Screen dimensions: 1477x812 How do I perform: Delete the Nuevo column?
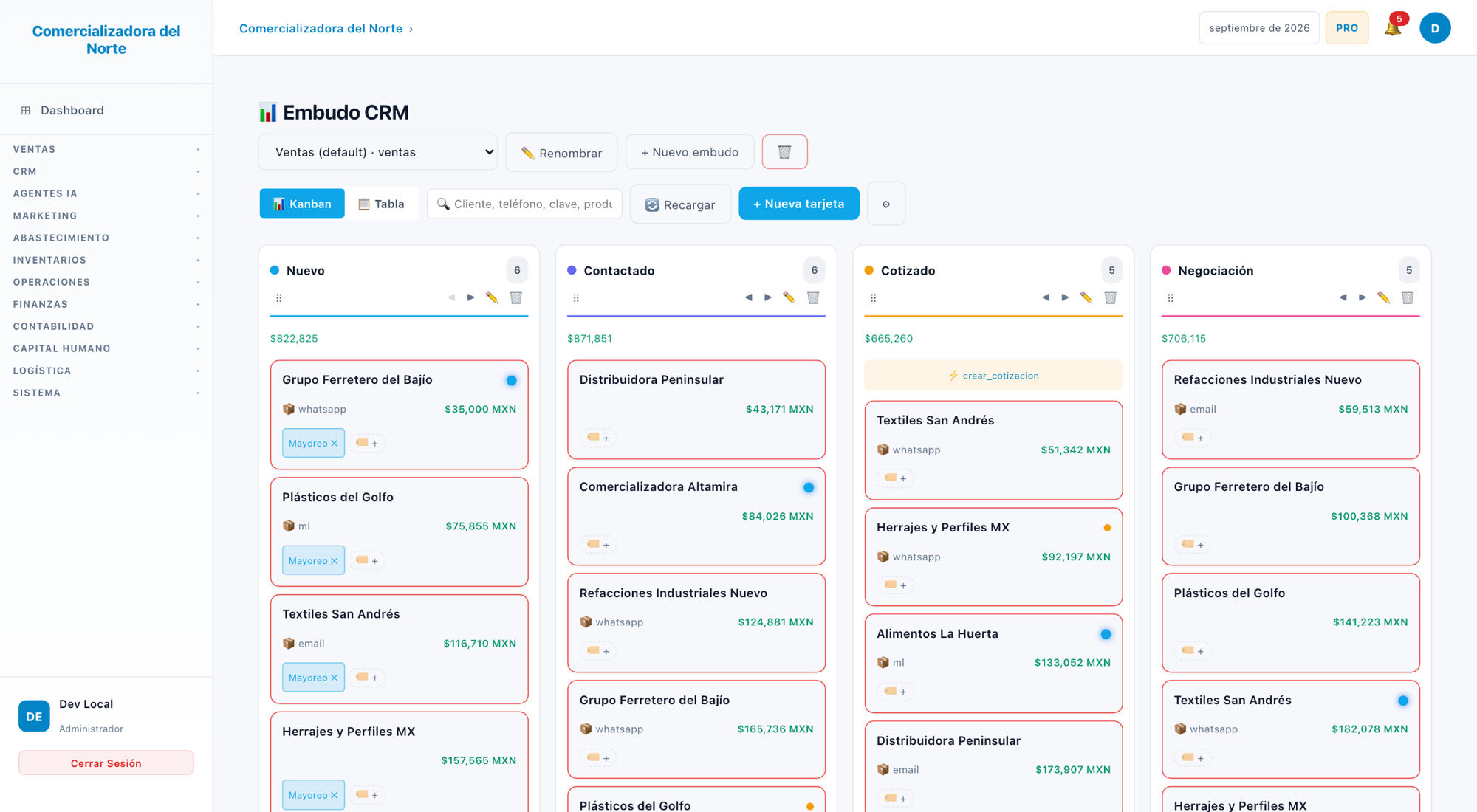[516, 297]
